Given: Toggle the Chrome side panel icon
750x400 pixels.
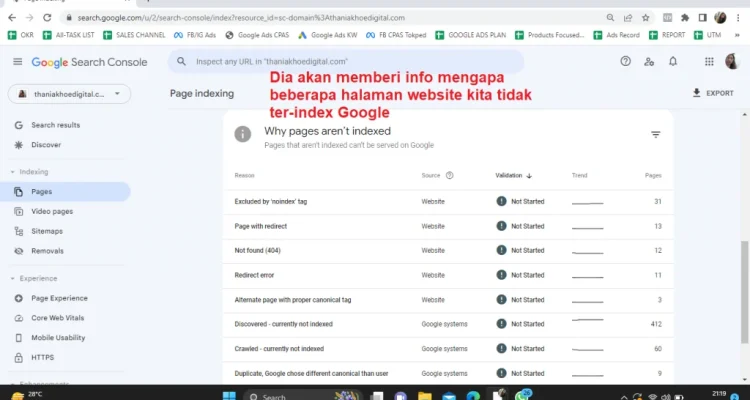Looking at the screenshot, I should click(702, 18).
